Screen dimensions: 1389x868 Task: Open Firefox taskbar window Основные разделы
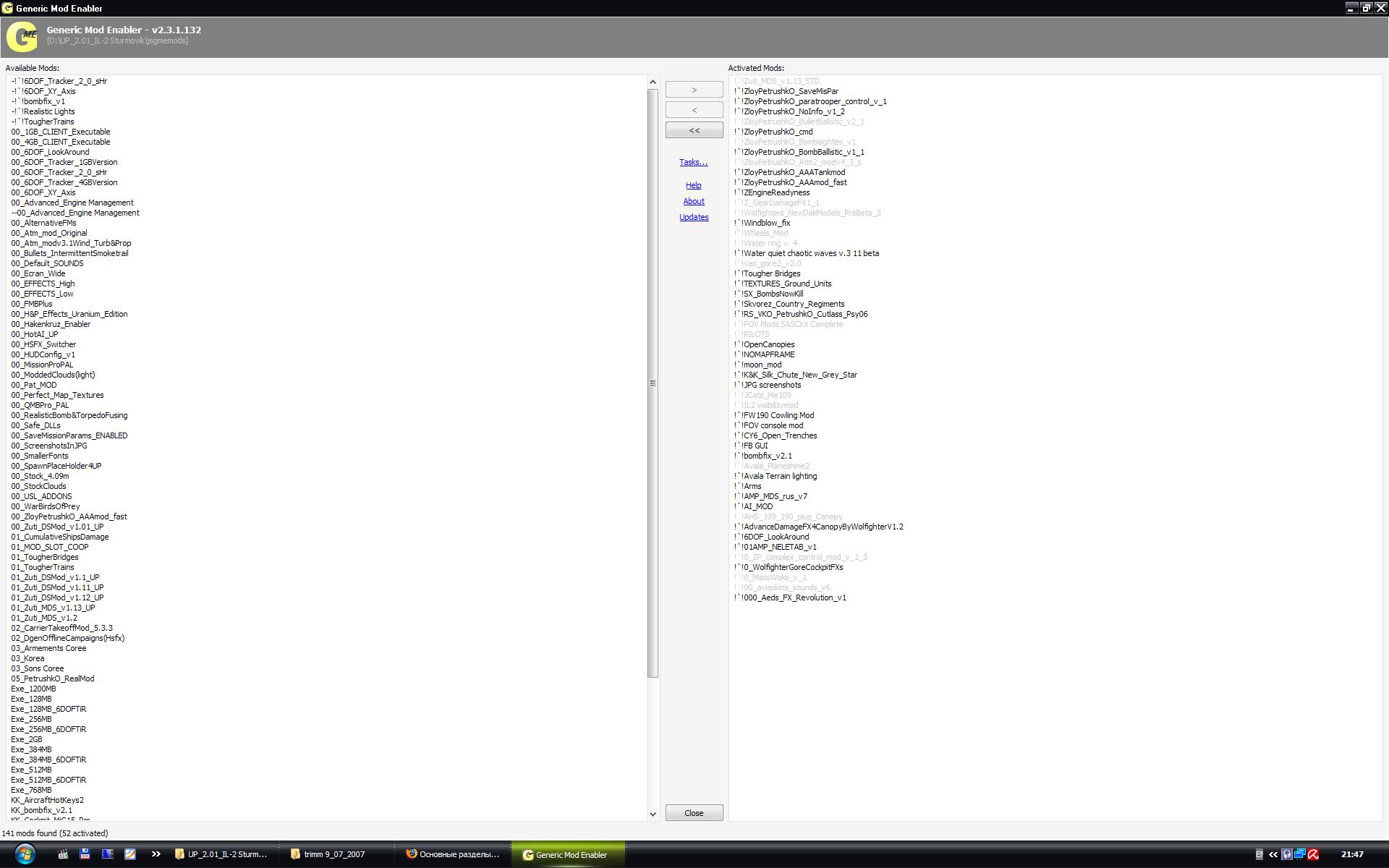[453, 854]
